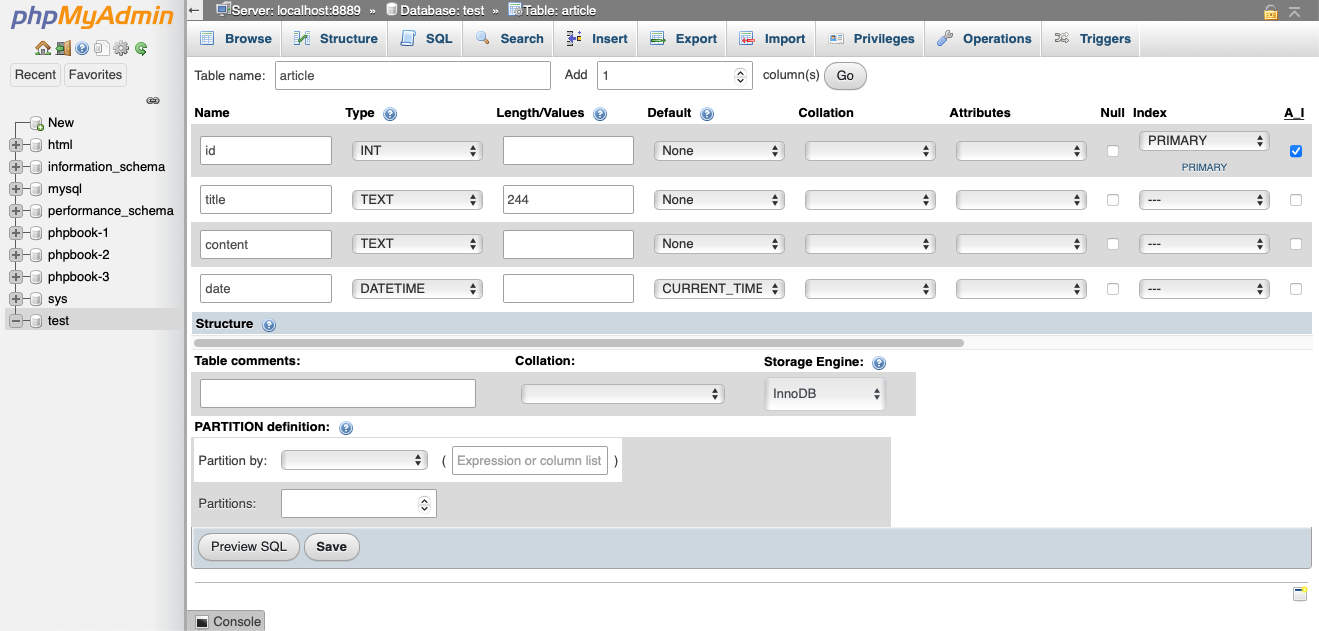This screenshot has width=1319, height=631.
Task: Open the DATETIME type dropdown for date
Action: [417, 289]
